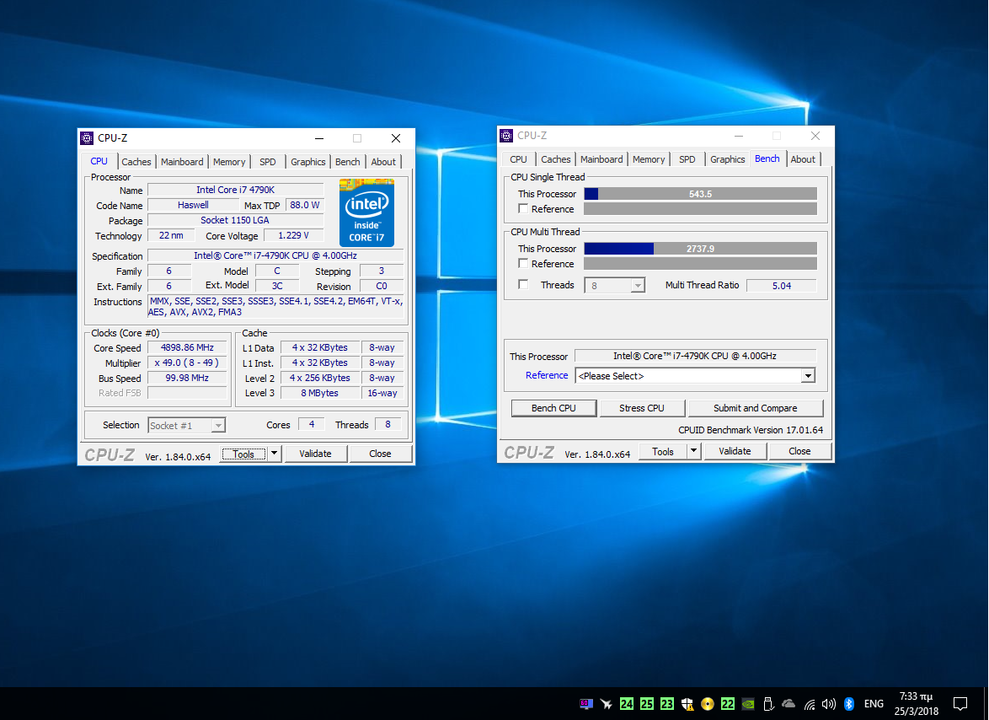Click Close button in Bench window
Viewport: 989px width, 720px height.
[x=799, y=451]
